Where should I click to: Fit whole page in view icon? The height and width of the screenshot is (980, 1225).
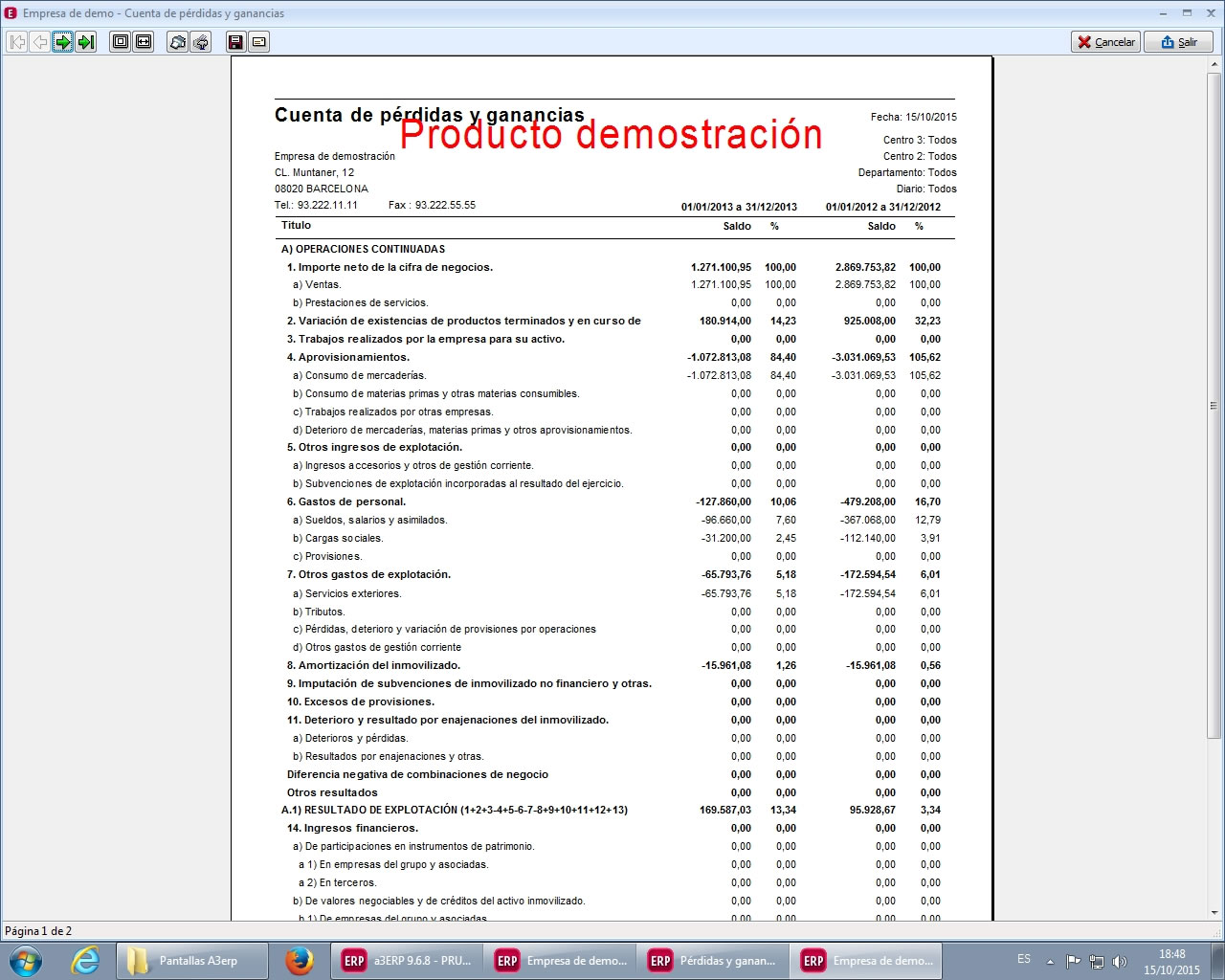120,42
